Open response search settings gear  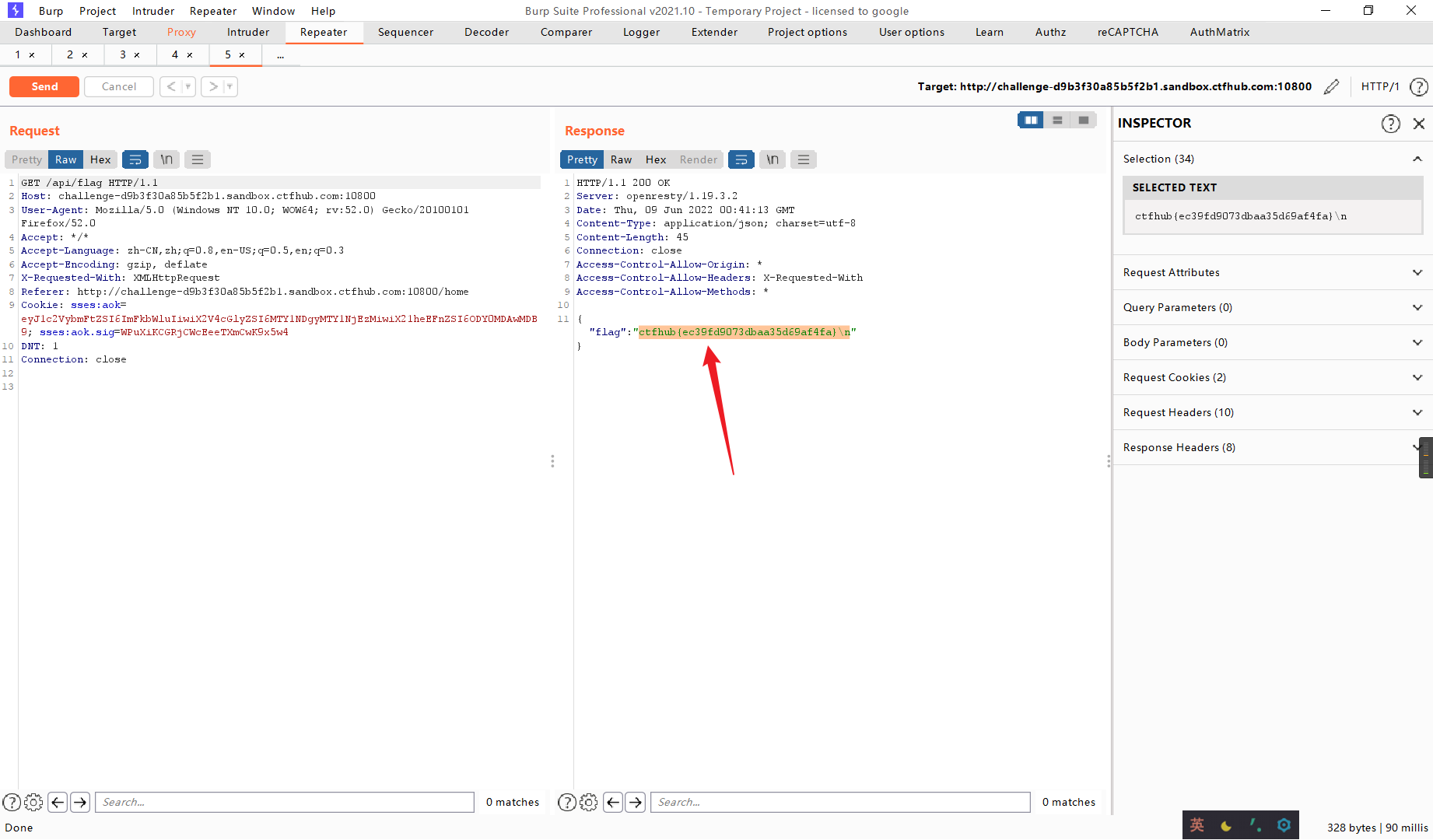[589, 802]
